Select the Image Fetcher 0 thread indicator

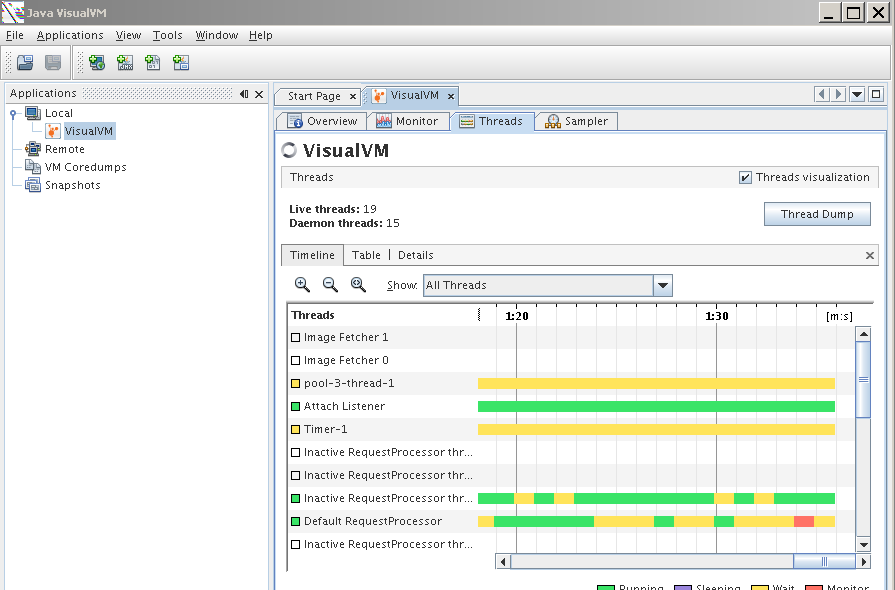(x=295, y=361)
